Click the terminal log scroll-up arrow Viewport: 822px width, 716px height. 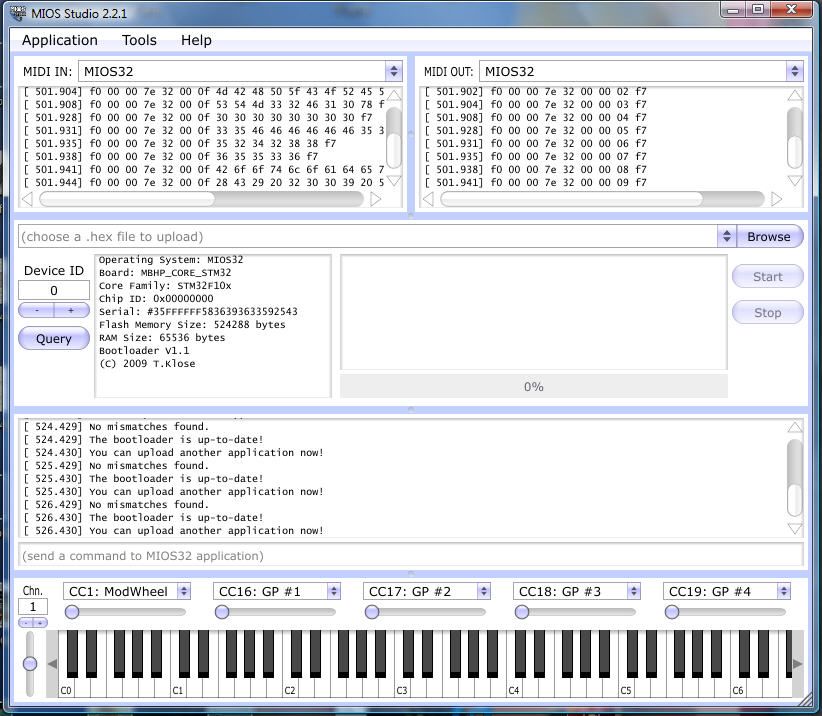795,427
